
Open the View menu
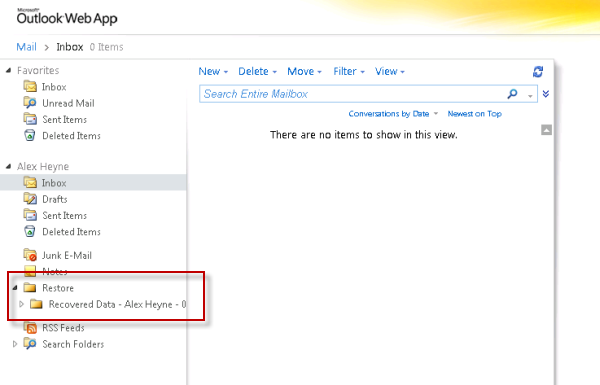[x=390, y=72]
